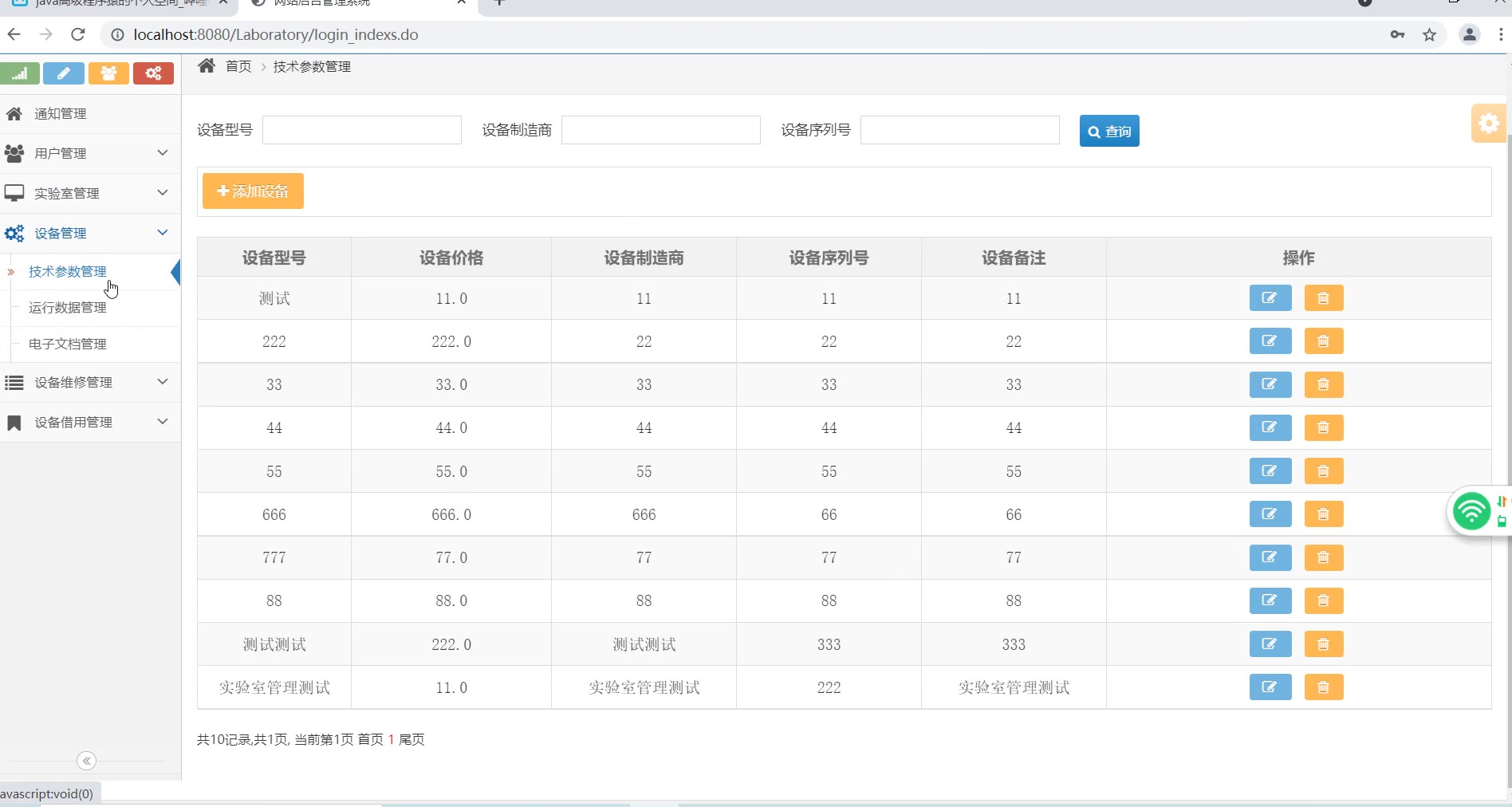Click the red gears shortcut button
1512x807 pixels.
point(153,73)
